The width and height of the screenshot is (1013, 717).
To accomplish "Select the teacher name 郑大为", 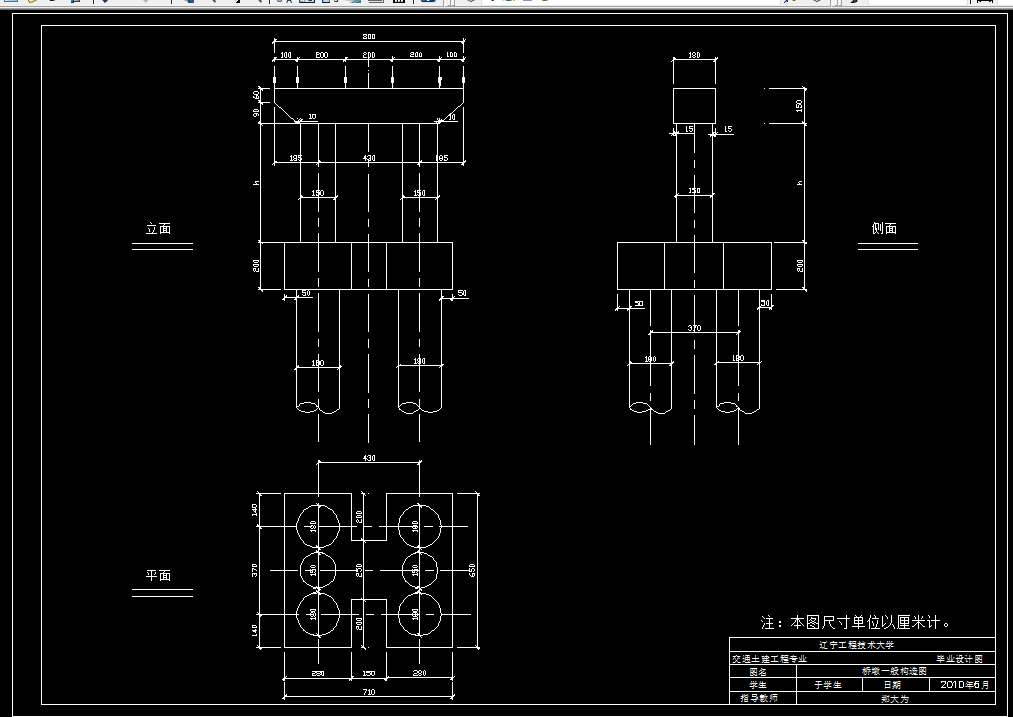I will [895, 699].
